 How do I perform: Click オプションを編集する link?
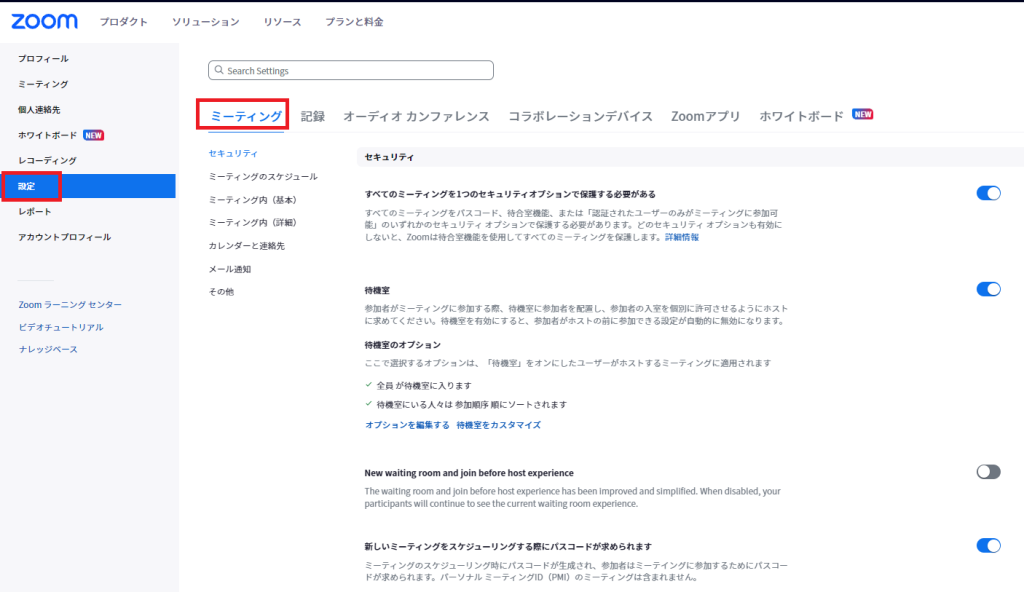408,425
